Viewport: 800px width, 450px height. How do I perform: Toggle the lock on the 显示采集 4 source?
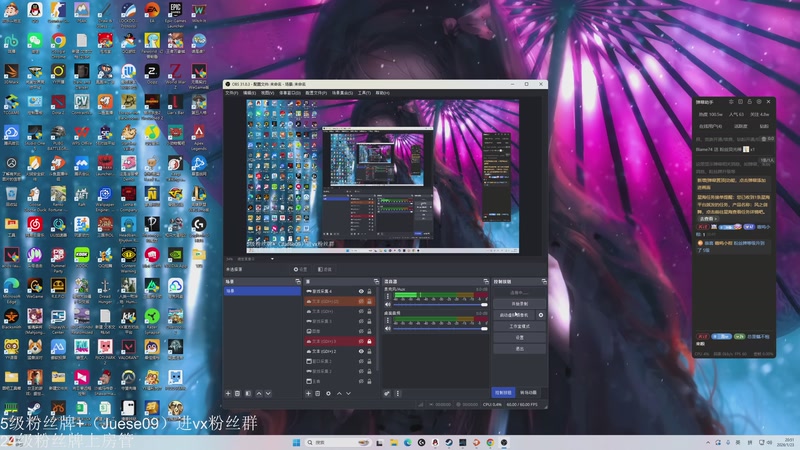tap(369, 291)
